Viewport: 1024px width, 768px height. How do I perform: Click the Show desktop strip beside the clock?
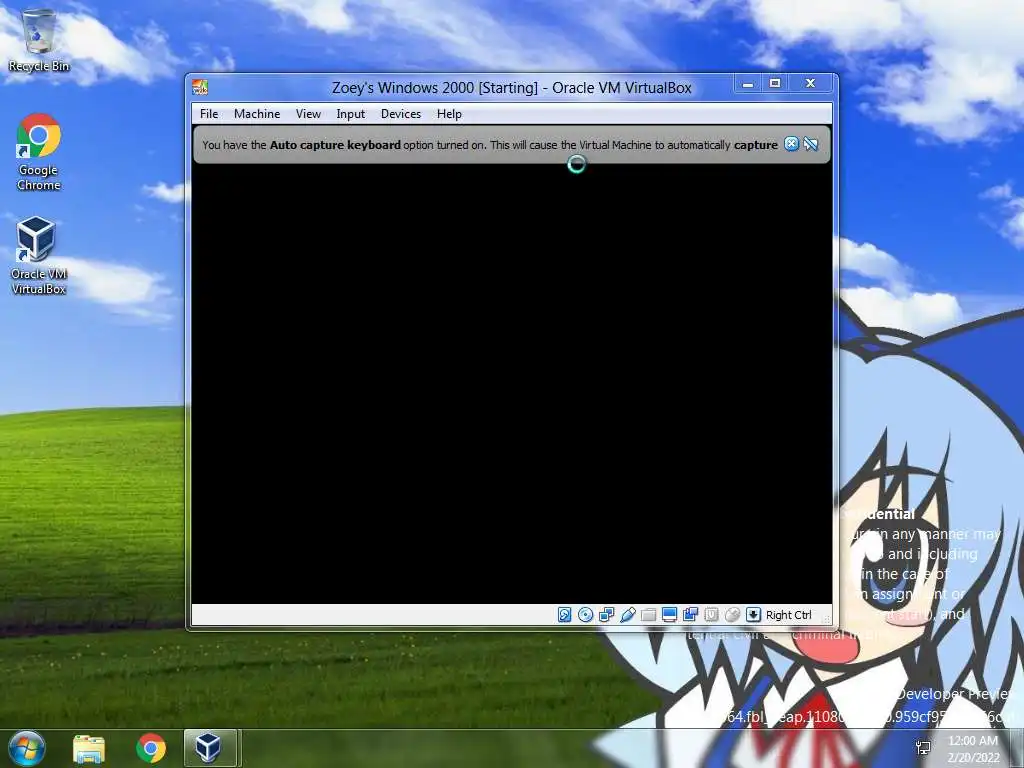pos(1017,748)
